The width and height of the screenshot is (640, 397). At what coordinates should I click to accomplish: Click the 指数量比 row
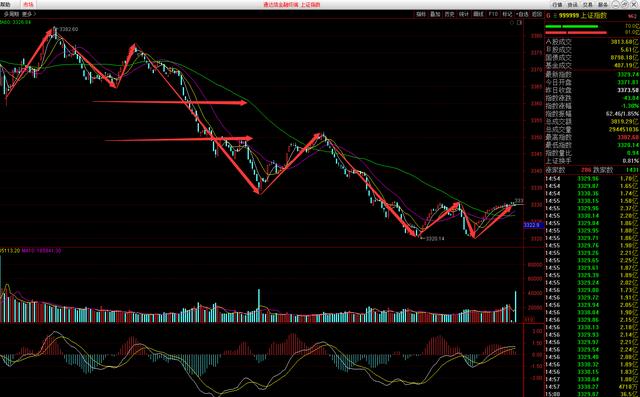pos(592,153)
